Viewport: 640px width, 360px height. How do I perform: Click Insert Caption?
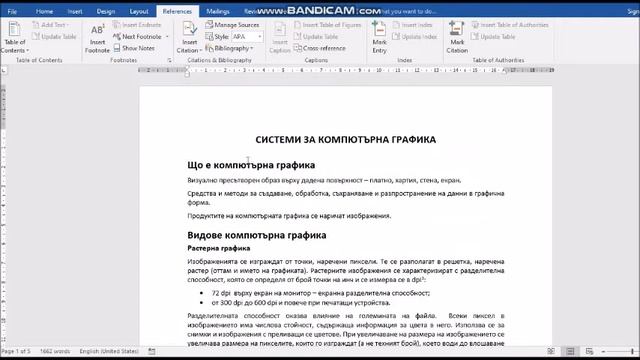(280, 38)
